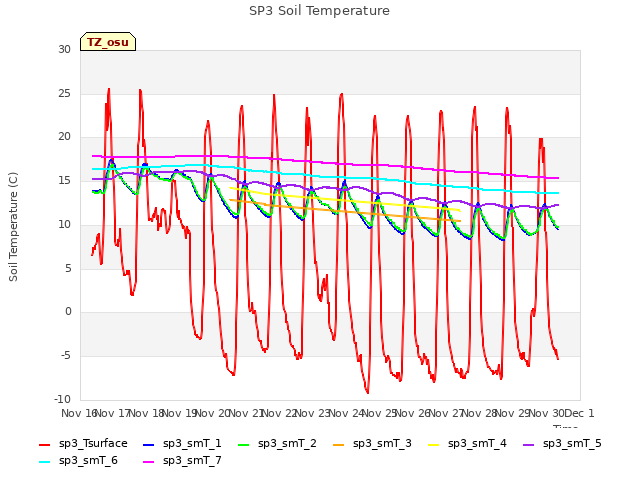
Task: Click the y-axis tick label -10
Action: [62, 399]
